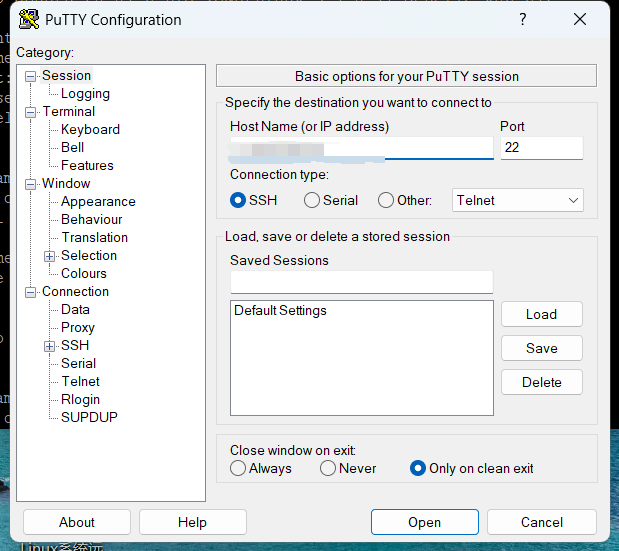Collapse the Connection tree node

click(x=30, y=292)
